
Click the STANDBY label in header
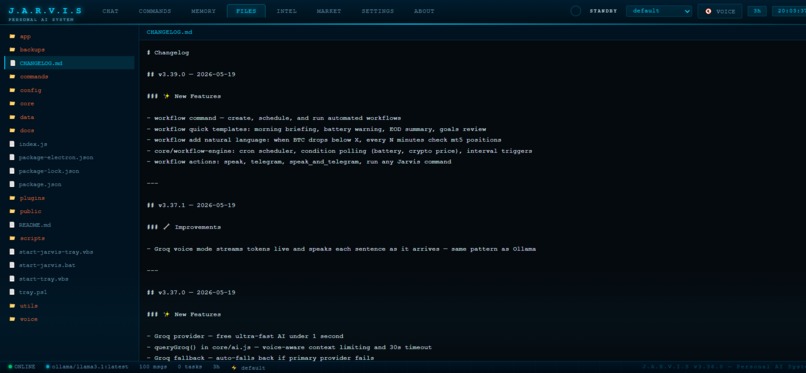(603, 11)
